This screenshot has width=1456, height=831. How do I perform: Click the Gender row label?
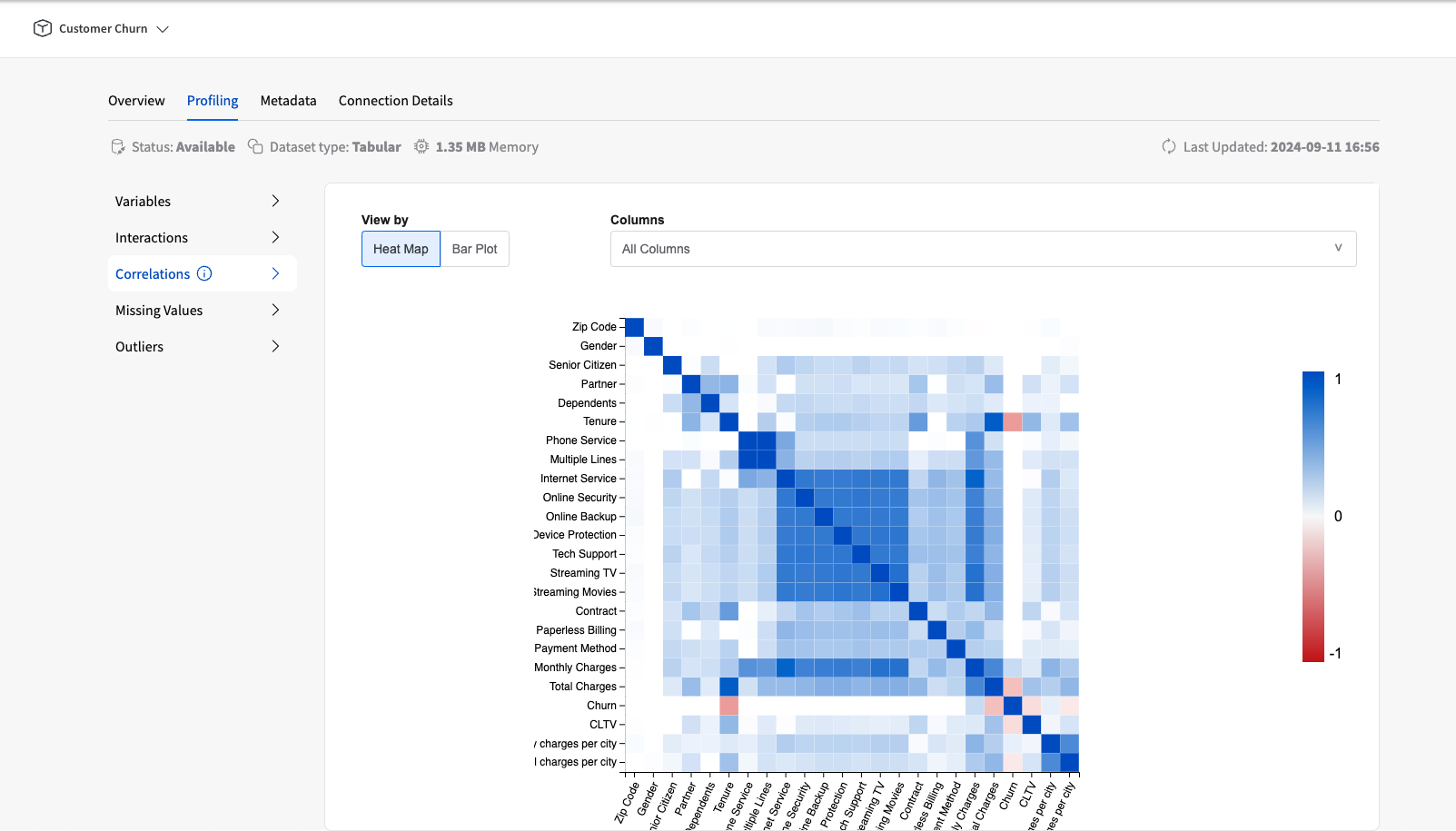tap(599, 346)
